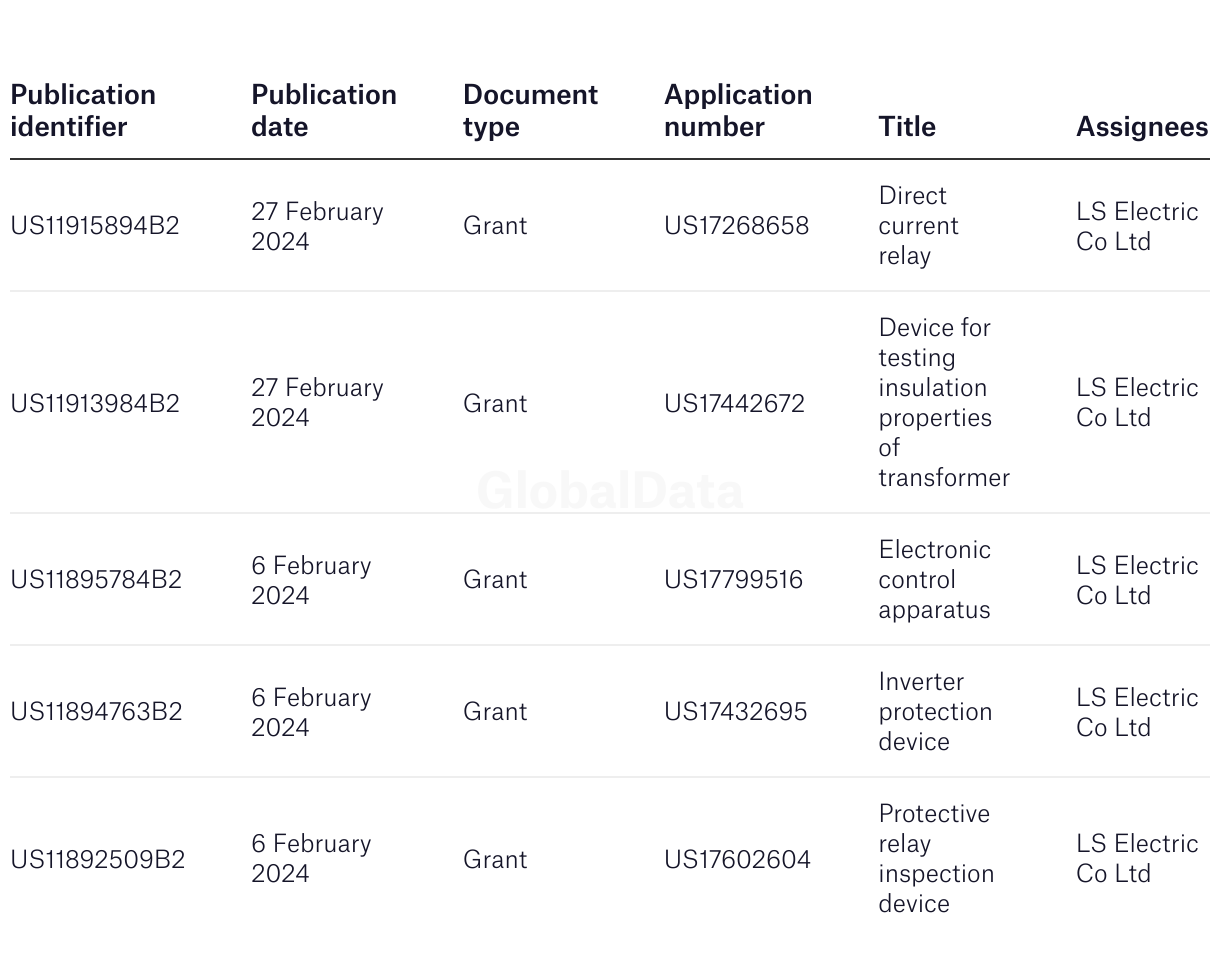The width and height of the screenshot is (1220, 980).
Task: Click the Document type column header
Action: coord(530,111)
